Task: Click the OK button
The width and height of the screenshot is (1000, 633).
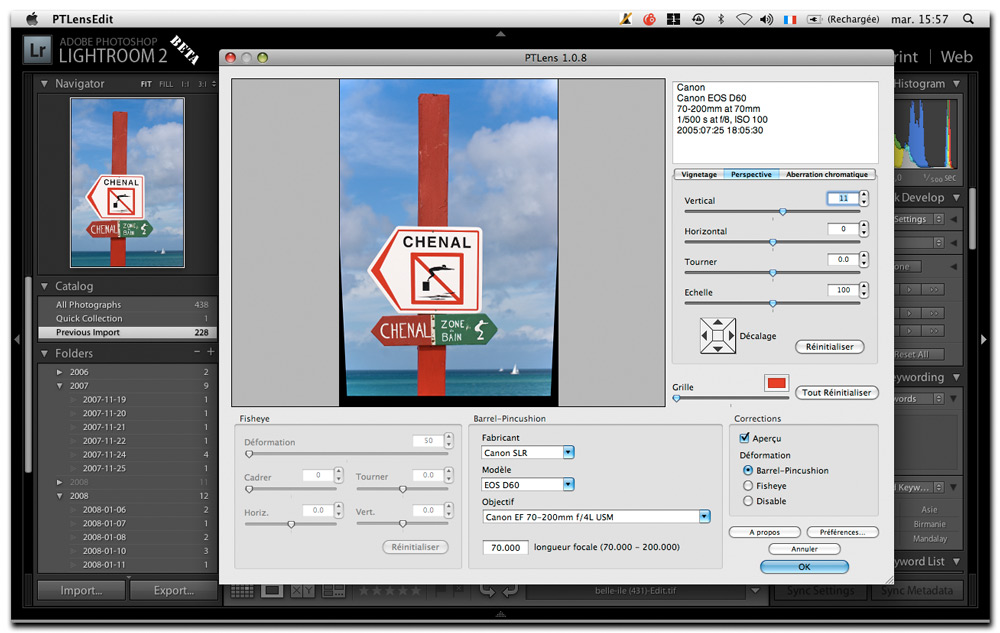Action: coord(804,567)
